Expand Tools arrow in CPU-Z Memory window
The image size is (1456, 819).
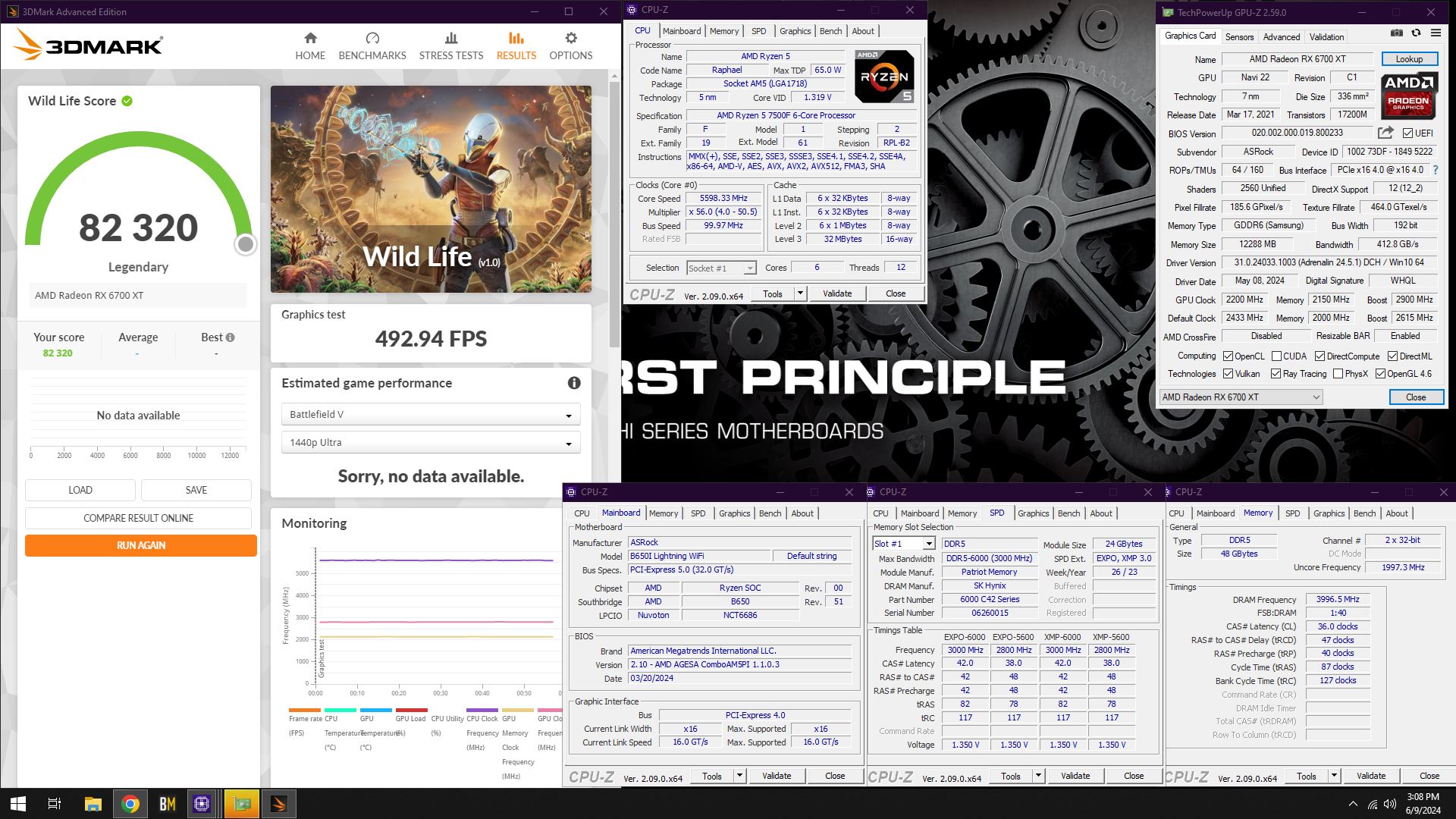pos(1333,776)
